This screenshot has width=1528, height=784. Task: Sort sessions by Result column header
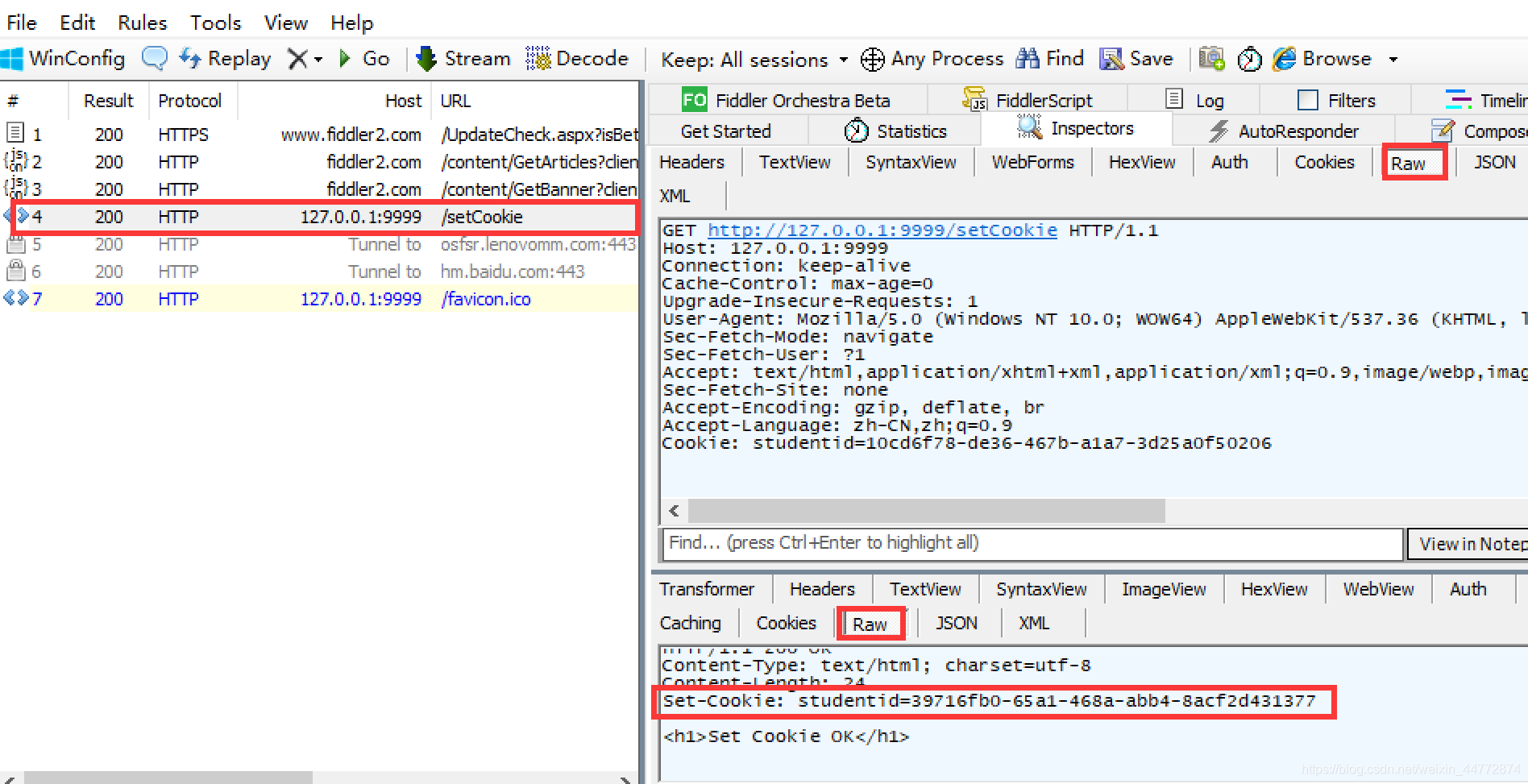click(x=108, y=101)
